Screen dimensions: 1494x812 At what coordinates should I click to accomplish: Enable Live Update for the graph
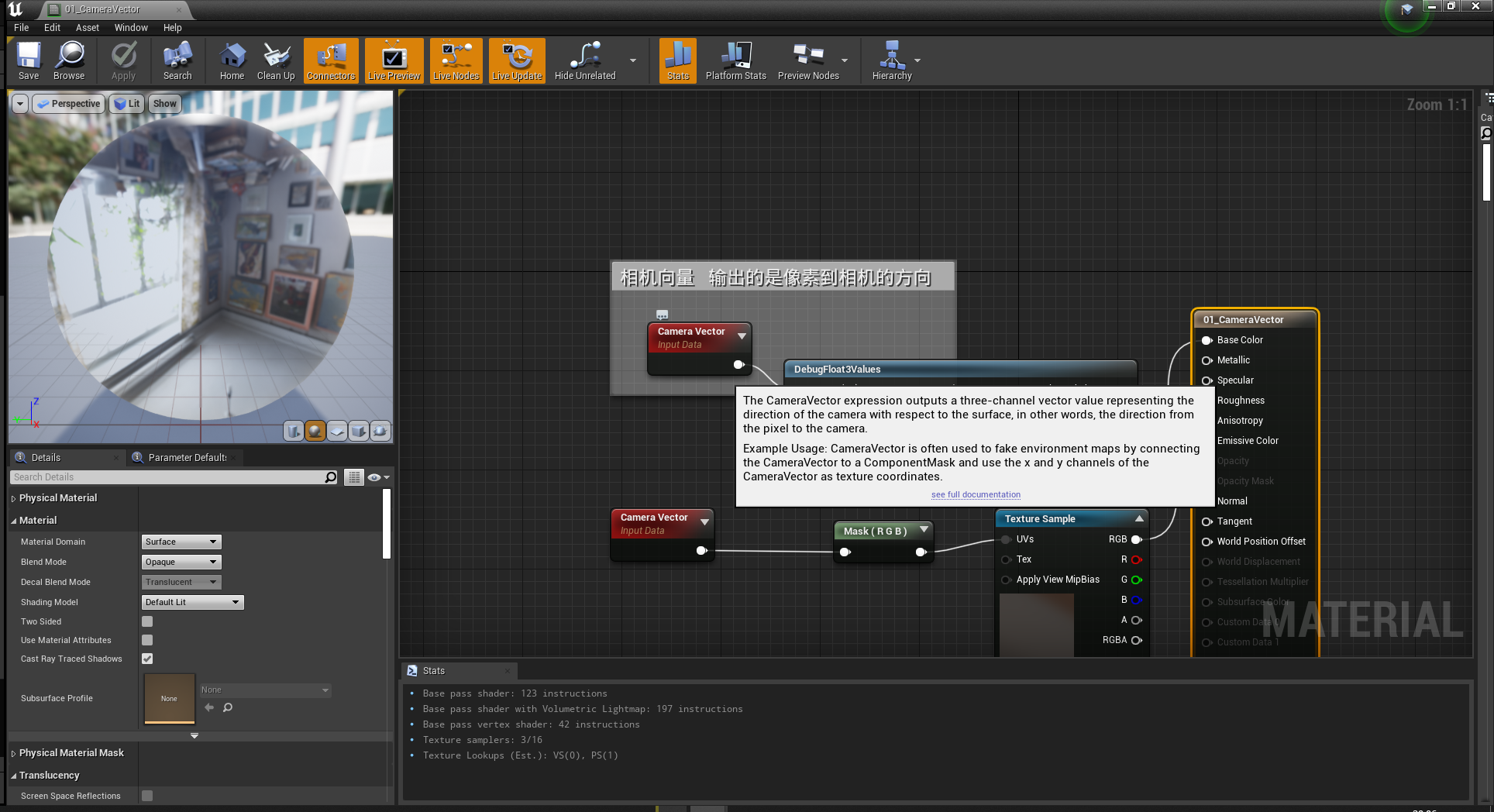click(x=516, y=60)
